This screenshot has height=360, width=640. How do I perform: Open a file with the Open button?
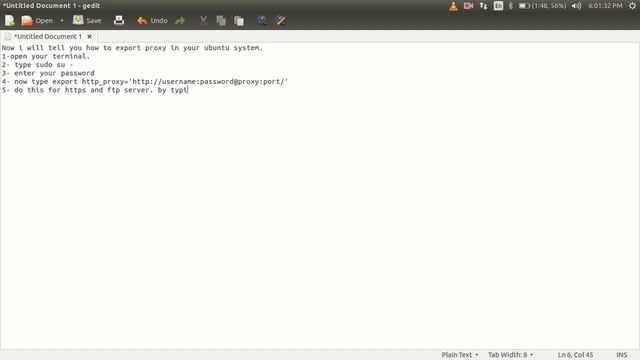37,20
